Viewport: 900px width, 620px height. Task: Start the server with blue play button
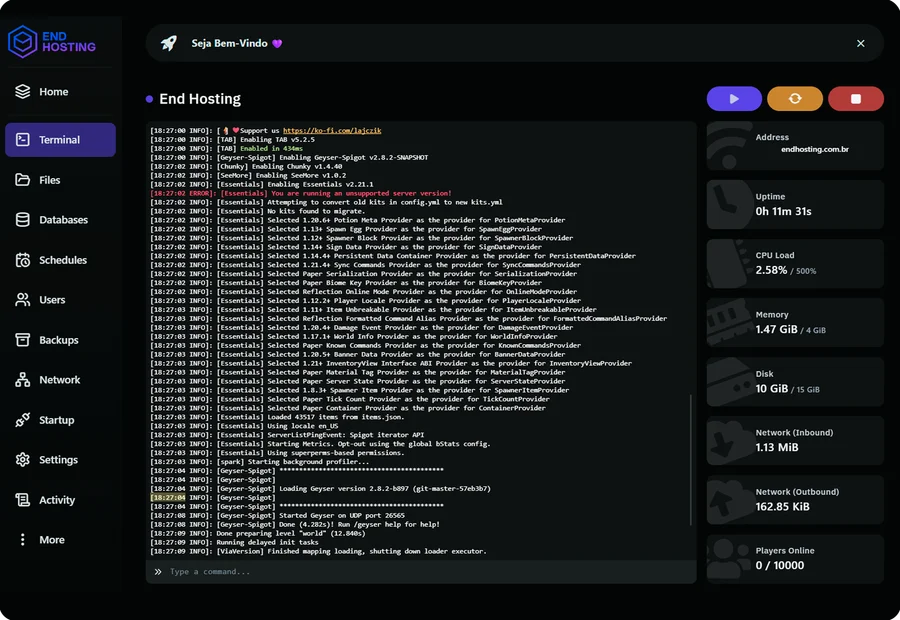coord(734,99)
